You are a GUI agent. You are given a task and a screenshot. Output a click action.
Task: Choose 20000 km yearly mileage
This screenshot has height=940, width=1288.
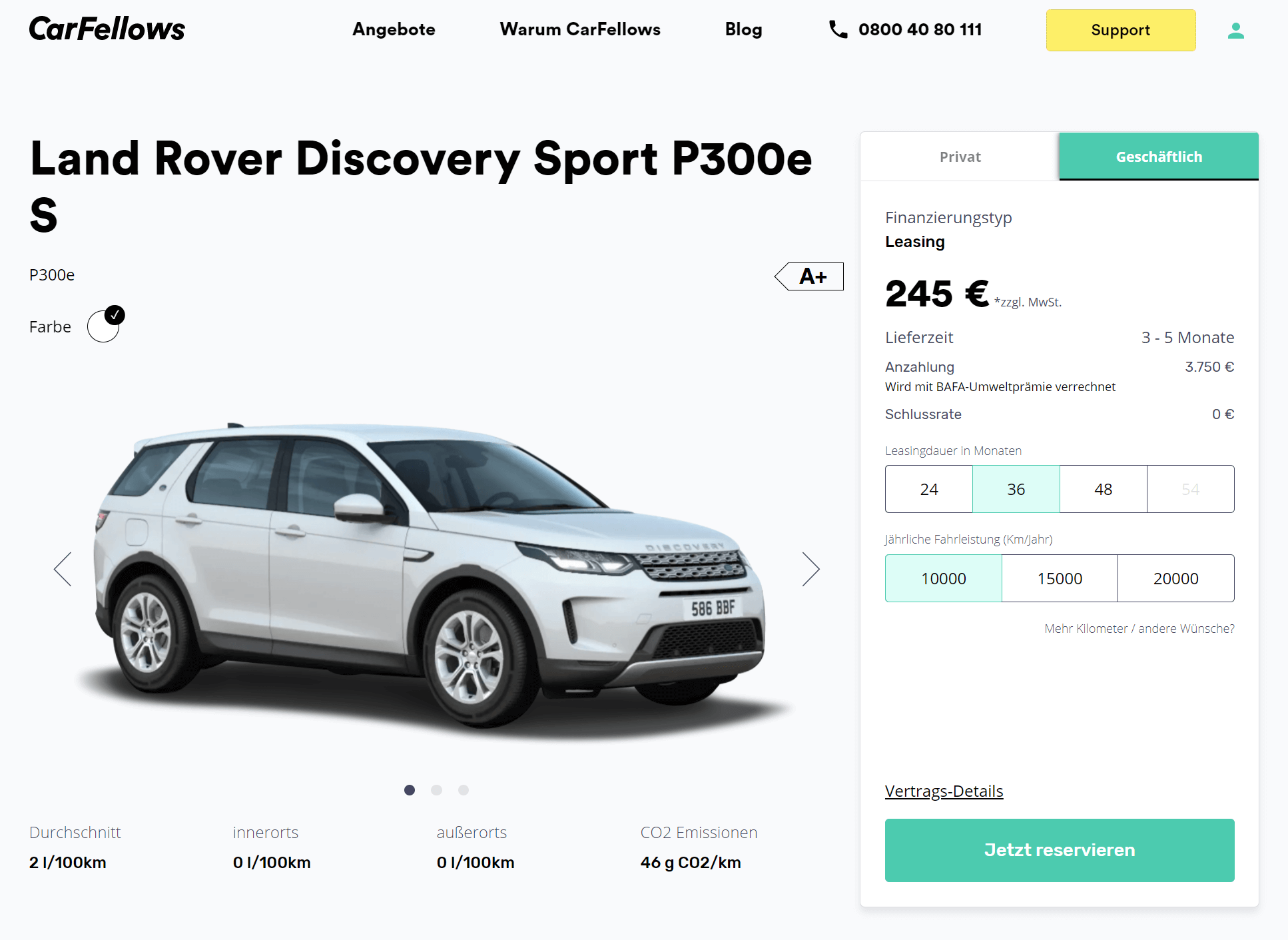coord(1176,578)
